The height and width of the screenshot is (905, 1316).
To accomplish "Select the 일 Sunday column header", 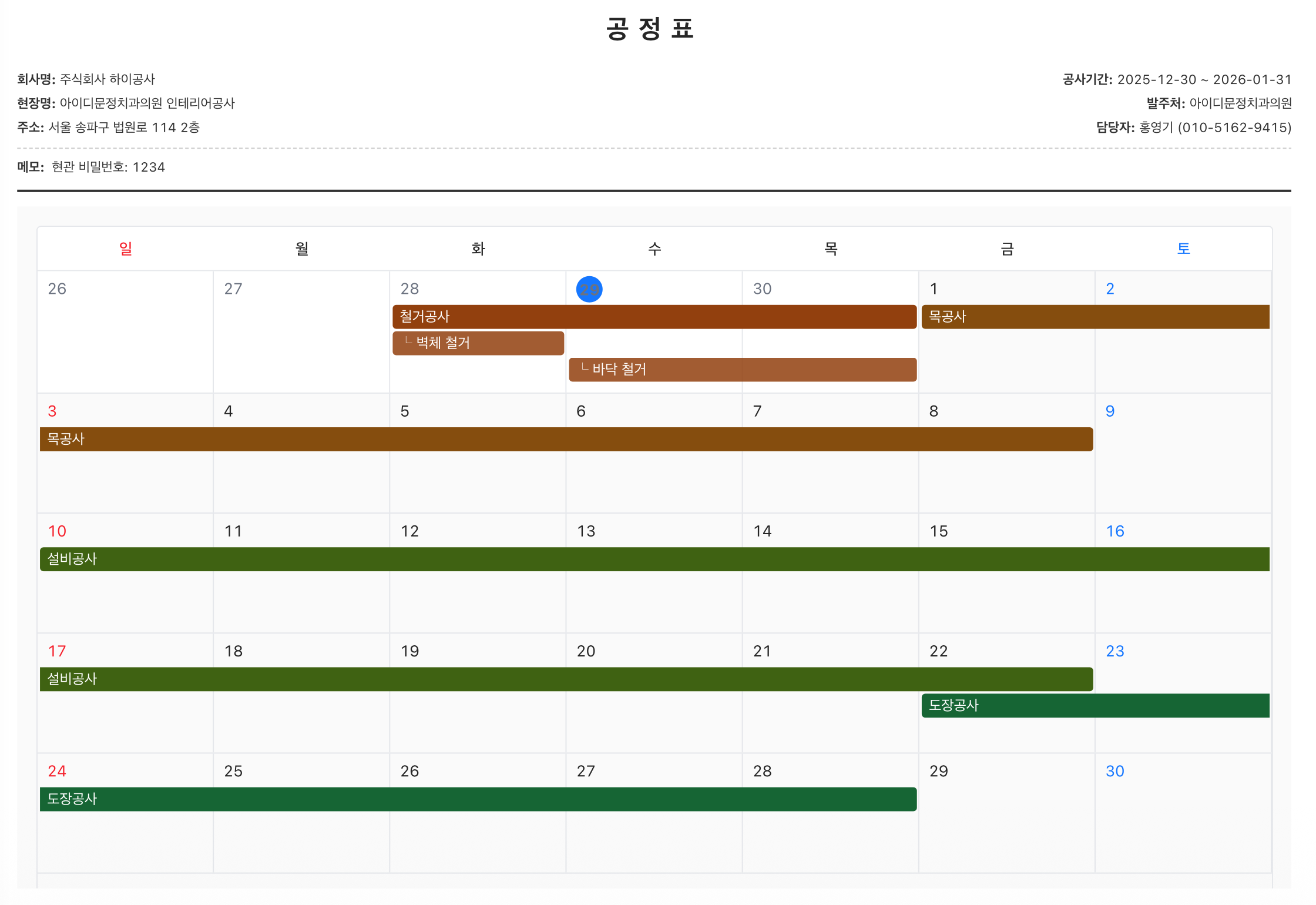I will pyautogui.click(x=126, y=249).
